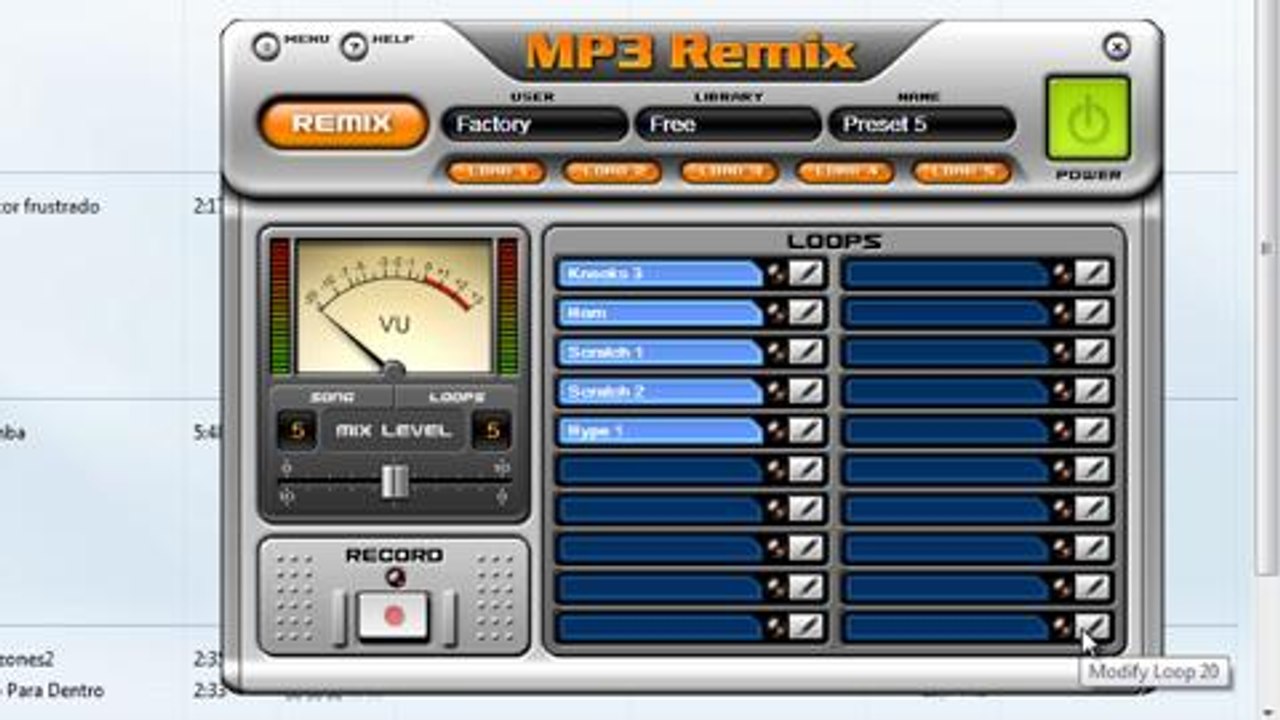Click the LOOPS mix level value 5

click(x=491, y=431)
